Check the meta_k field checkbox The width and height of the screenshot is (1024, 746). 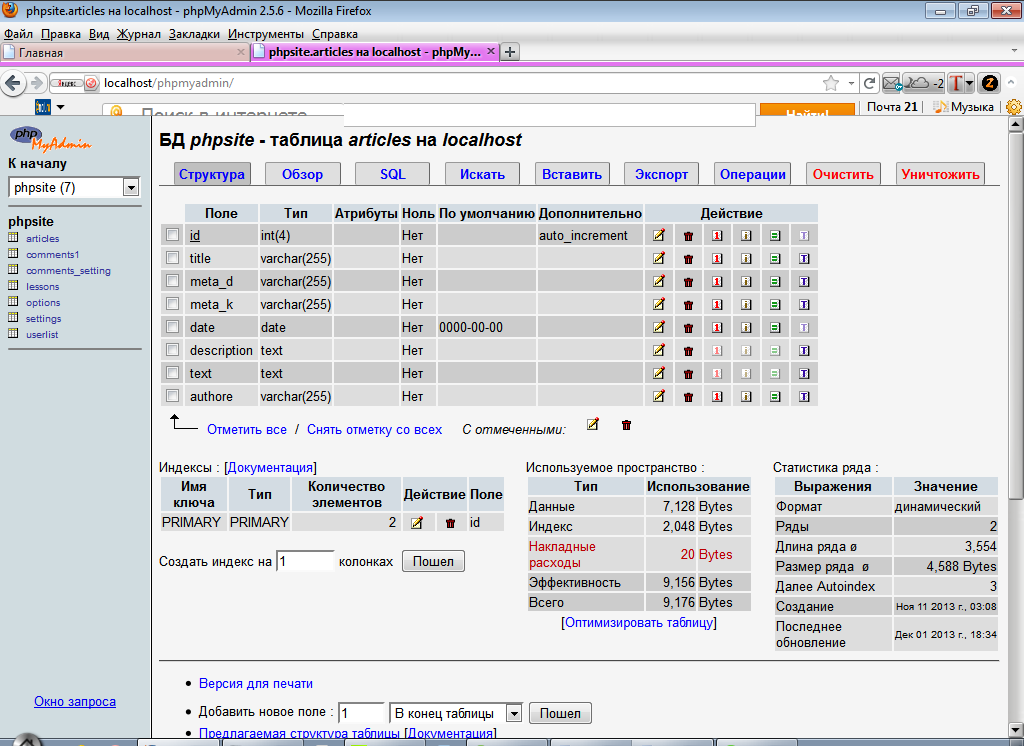(x=172, y=303)
